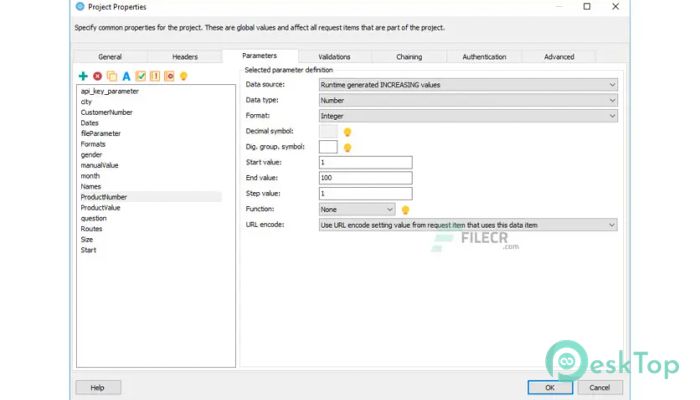
Task: Click the End value input field
Action: 366,178
